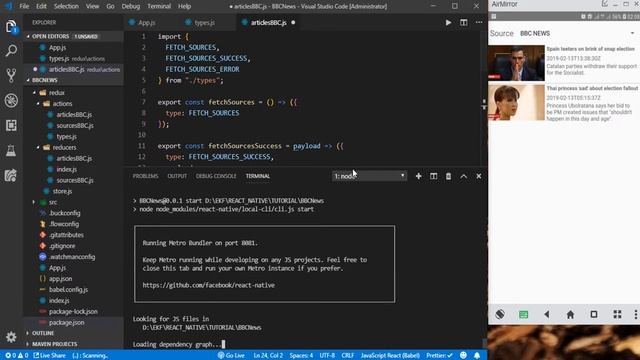Click Spaces: 4 indentation setting

point(301,356)
